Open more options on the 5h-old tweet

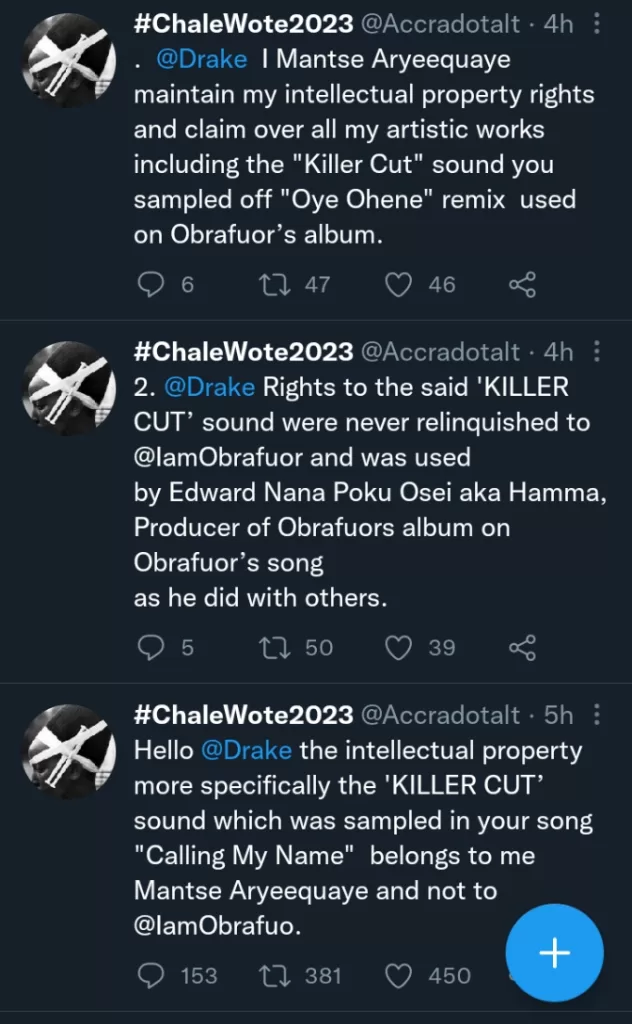[x=597, y=715]
